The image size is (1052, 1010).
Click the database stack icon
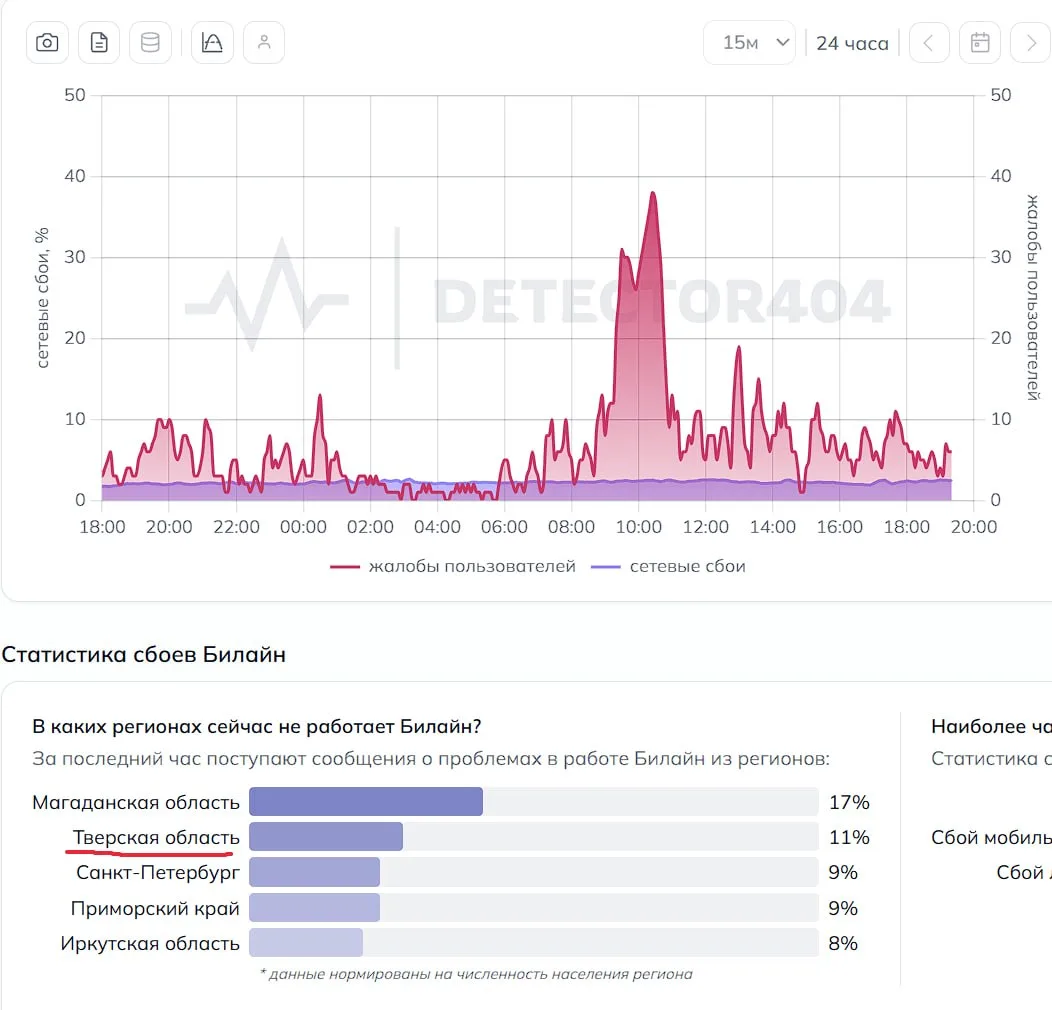tap(150, 43)
